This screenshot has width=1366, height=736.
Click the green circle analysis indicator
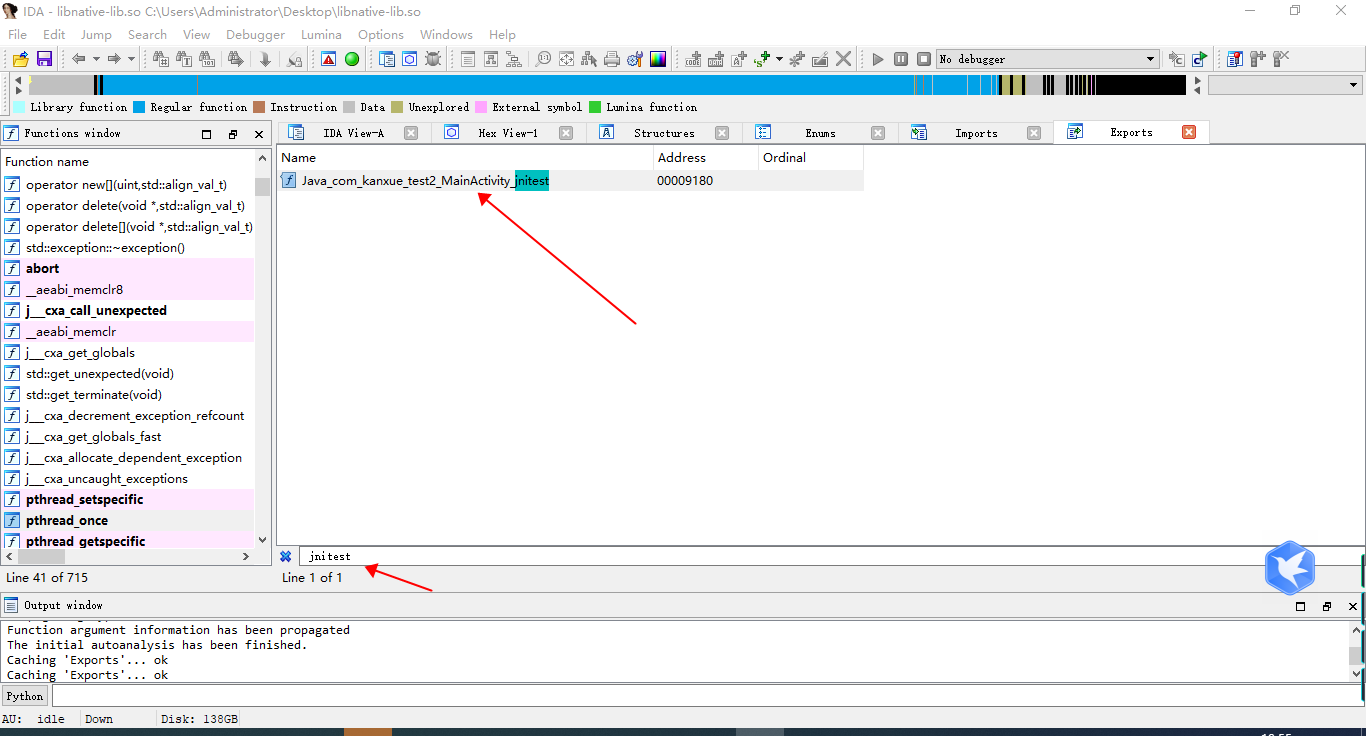coord(352,59)
